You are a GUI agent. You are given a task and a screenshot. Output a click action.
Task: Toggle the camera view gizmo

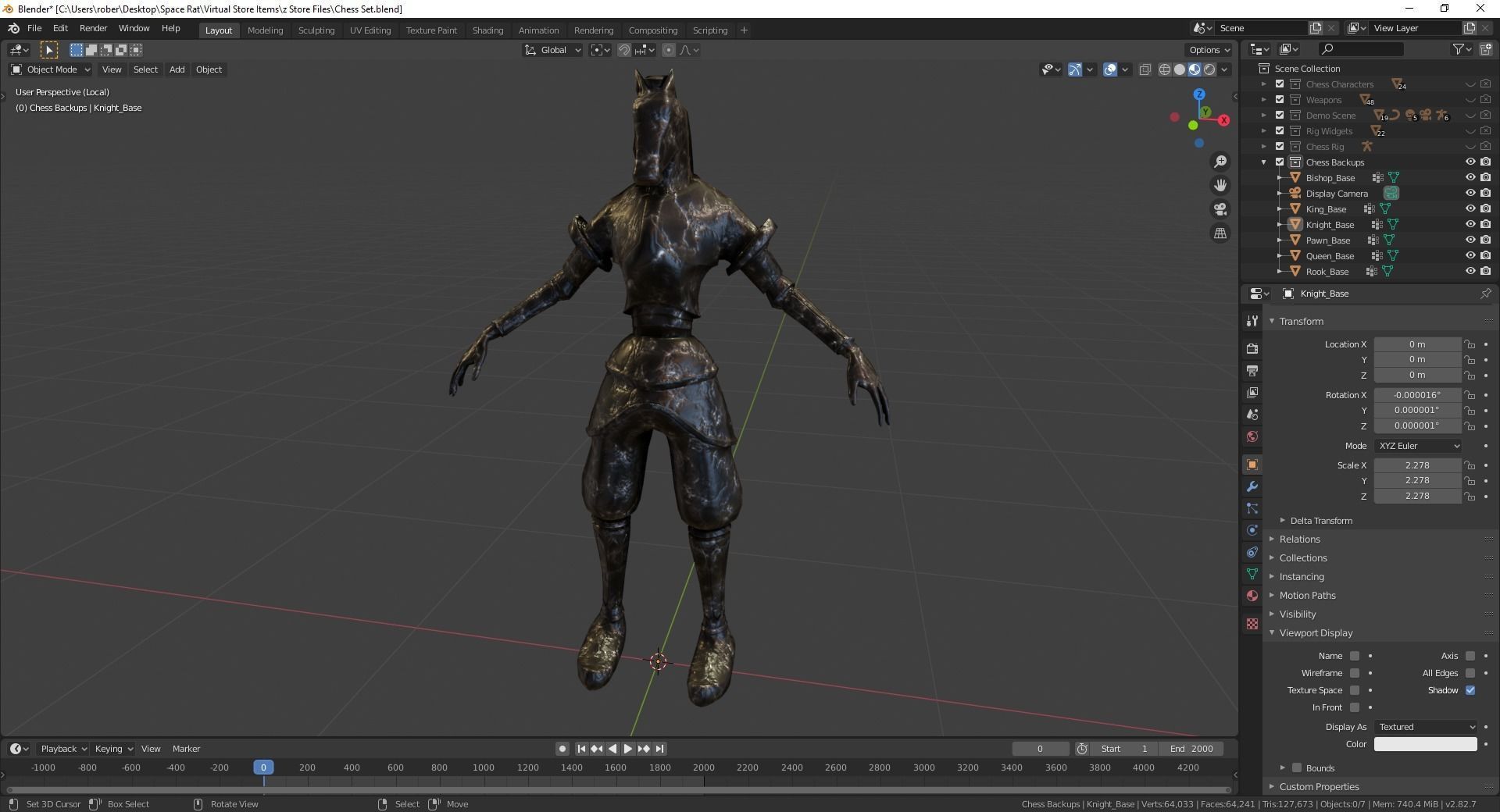click(x=1220, y=209)
